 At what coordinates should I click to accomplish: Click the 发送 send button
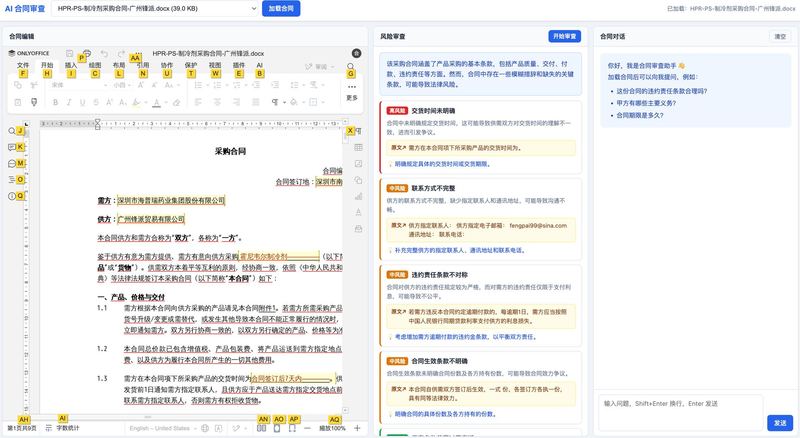tap(780, 423)
